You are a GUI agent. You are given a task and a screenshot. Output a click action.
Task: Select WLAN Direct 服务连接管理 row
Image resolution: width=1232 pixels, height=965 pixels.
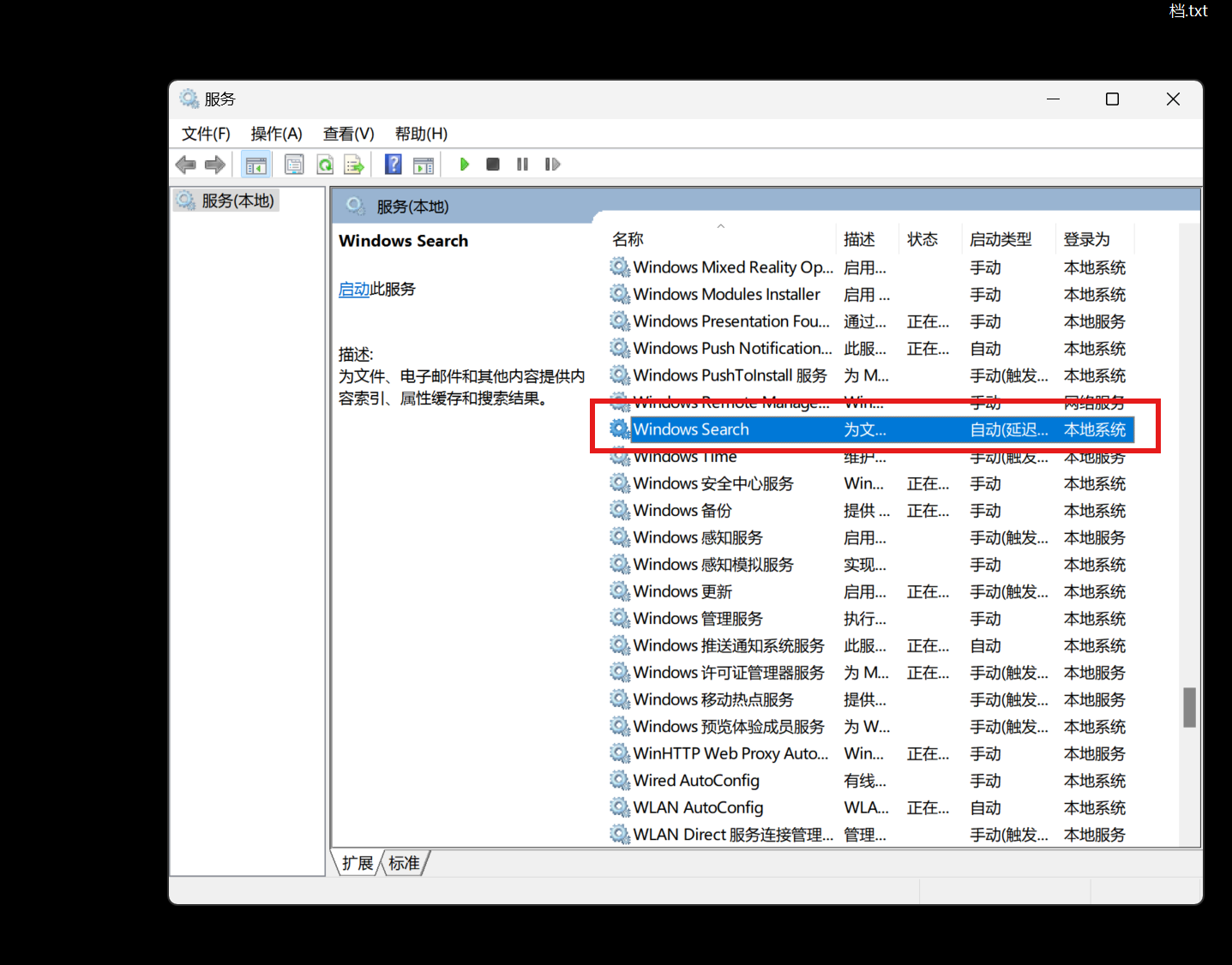coord(870,835)
